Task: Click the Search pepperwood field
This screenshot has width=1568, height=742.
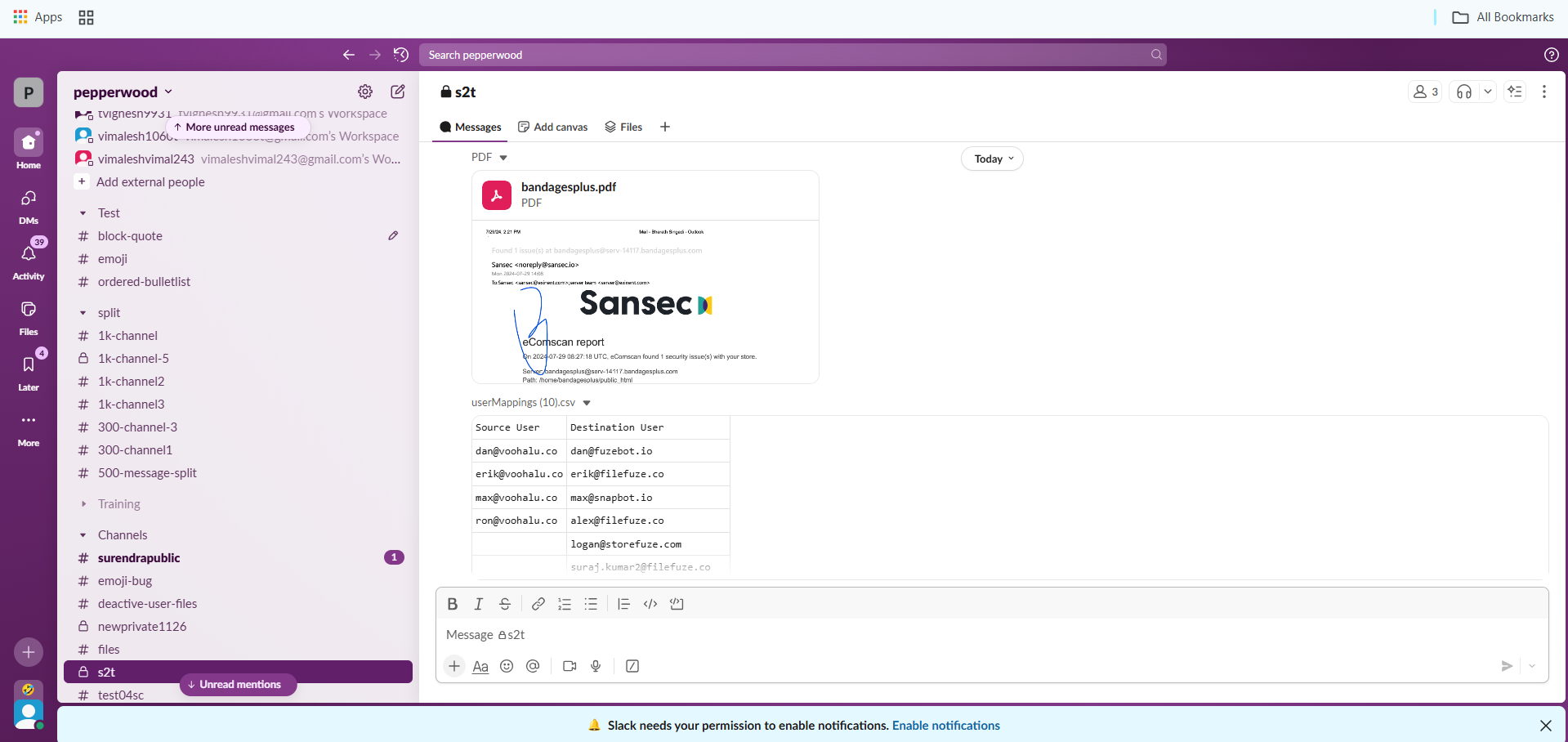Action: 784,55
